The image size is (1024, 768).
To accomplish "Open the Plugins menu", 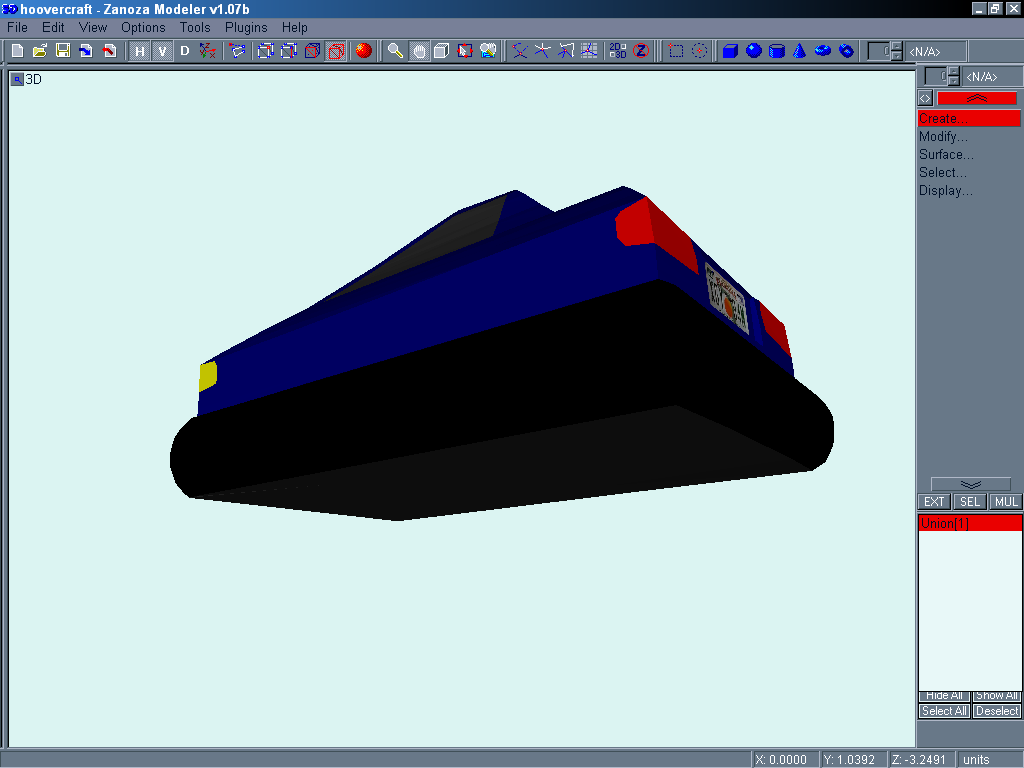I will tap(246, 27).
